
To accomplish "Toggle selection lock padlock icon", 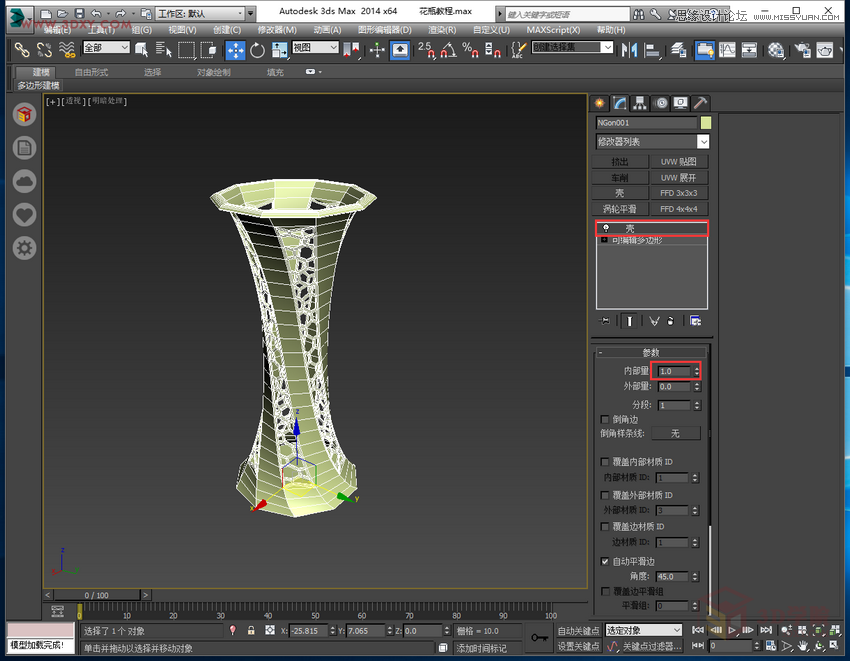I will [x=251, y=631].
